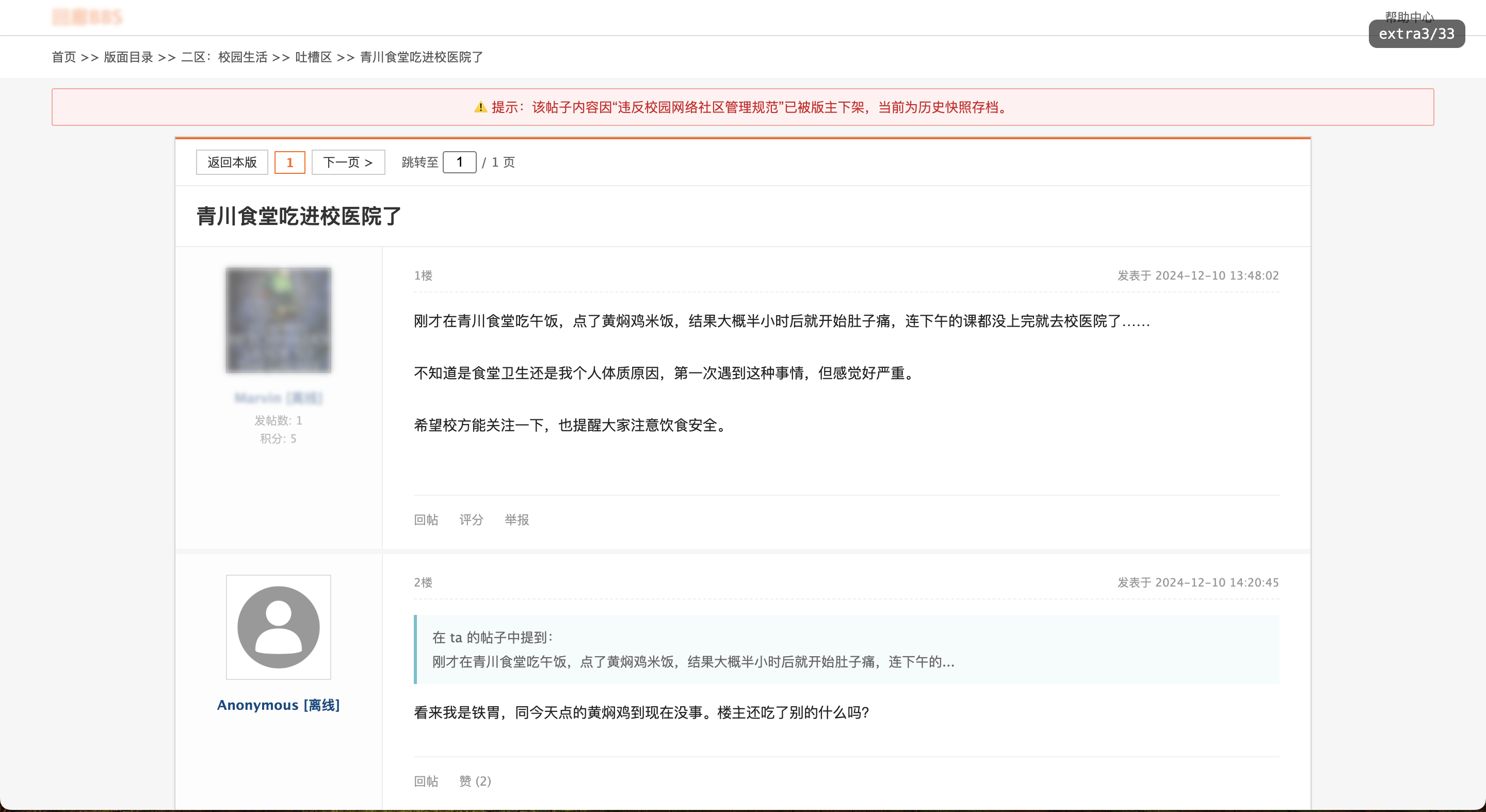The height and width of the screenshot is (812, 1486).
Task: Click the blurred avatar of first poster
Action: tap(278, 320)
